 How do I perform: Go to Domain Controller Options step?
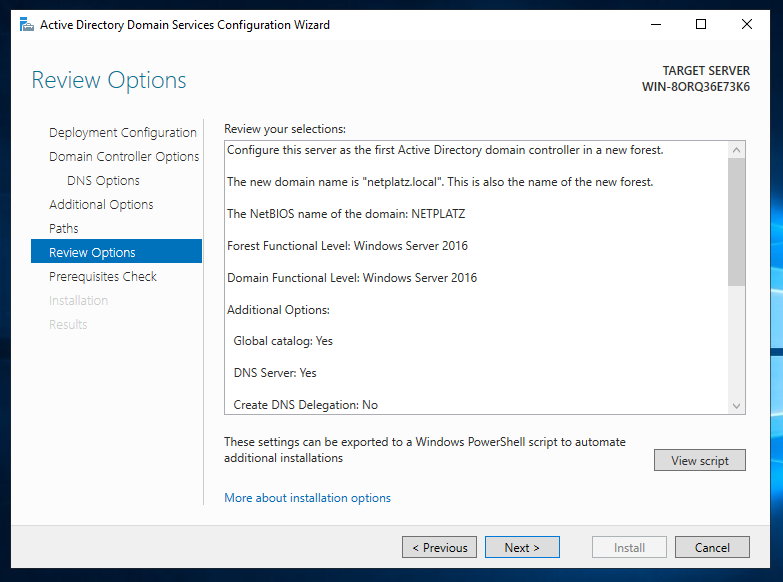tap(124, 156)
